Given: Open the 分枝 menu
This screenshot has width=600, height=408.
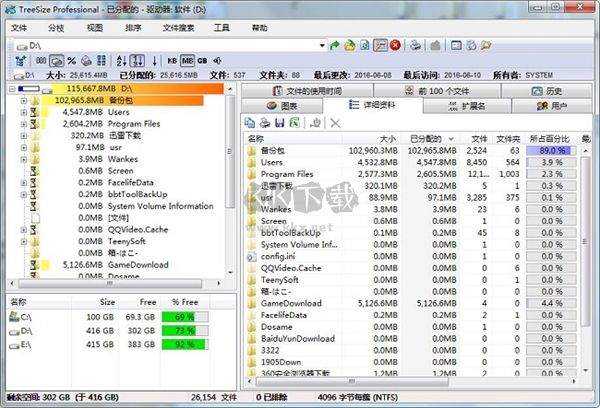Looking at the screenshot, I should coord(56,28).
